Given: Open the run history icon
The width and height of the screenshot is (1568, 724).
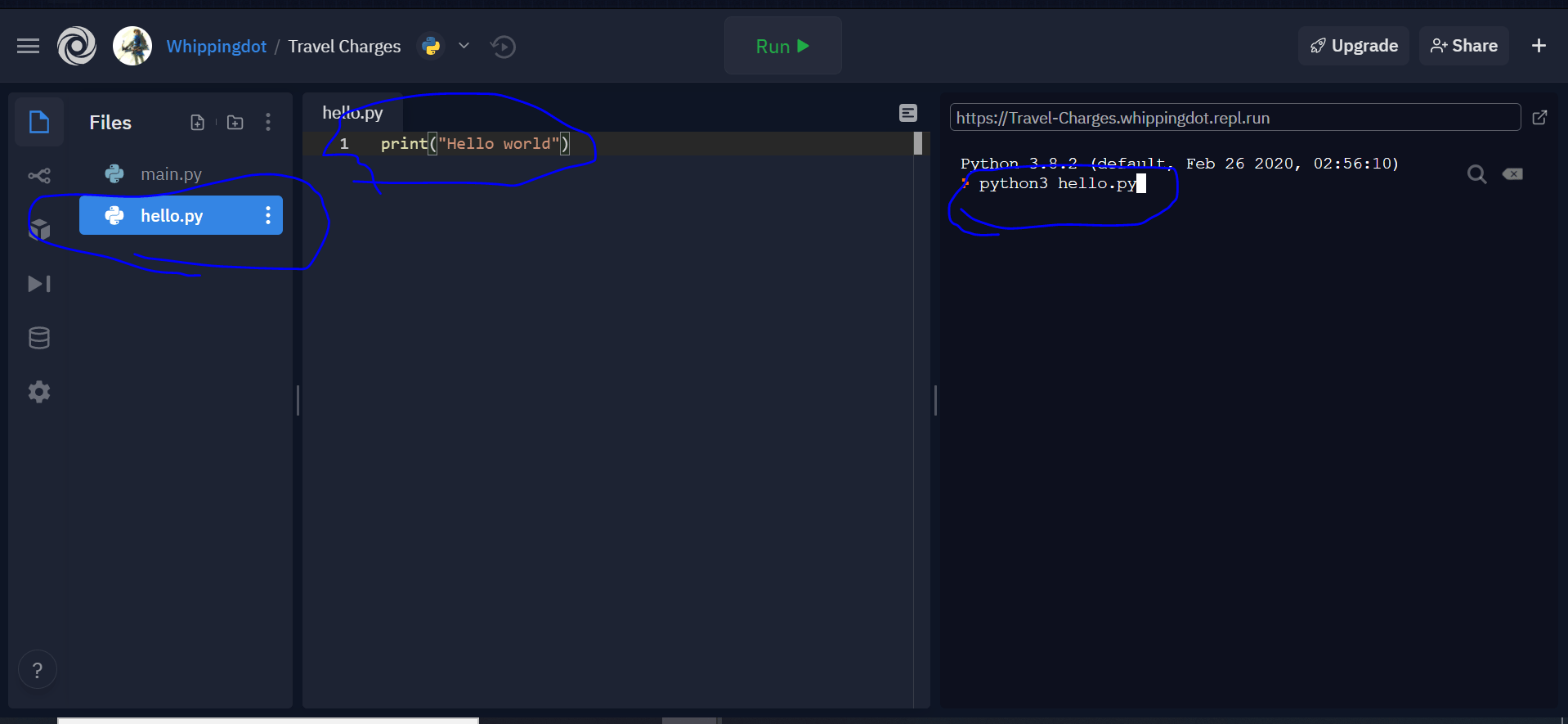Looking at the screenshot, I should pos(503,47).
